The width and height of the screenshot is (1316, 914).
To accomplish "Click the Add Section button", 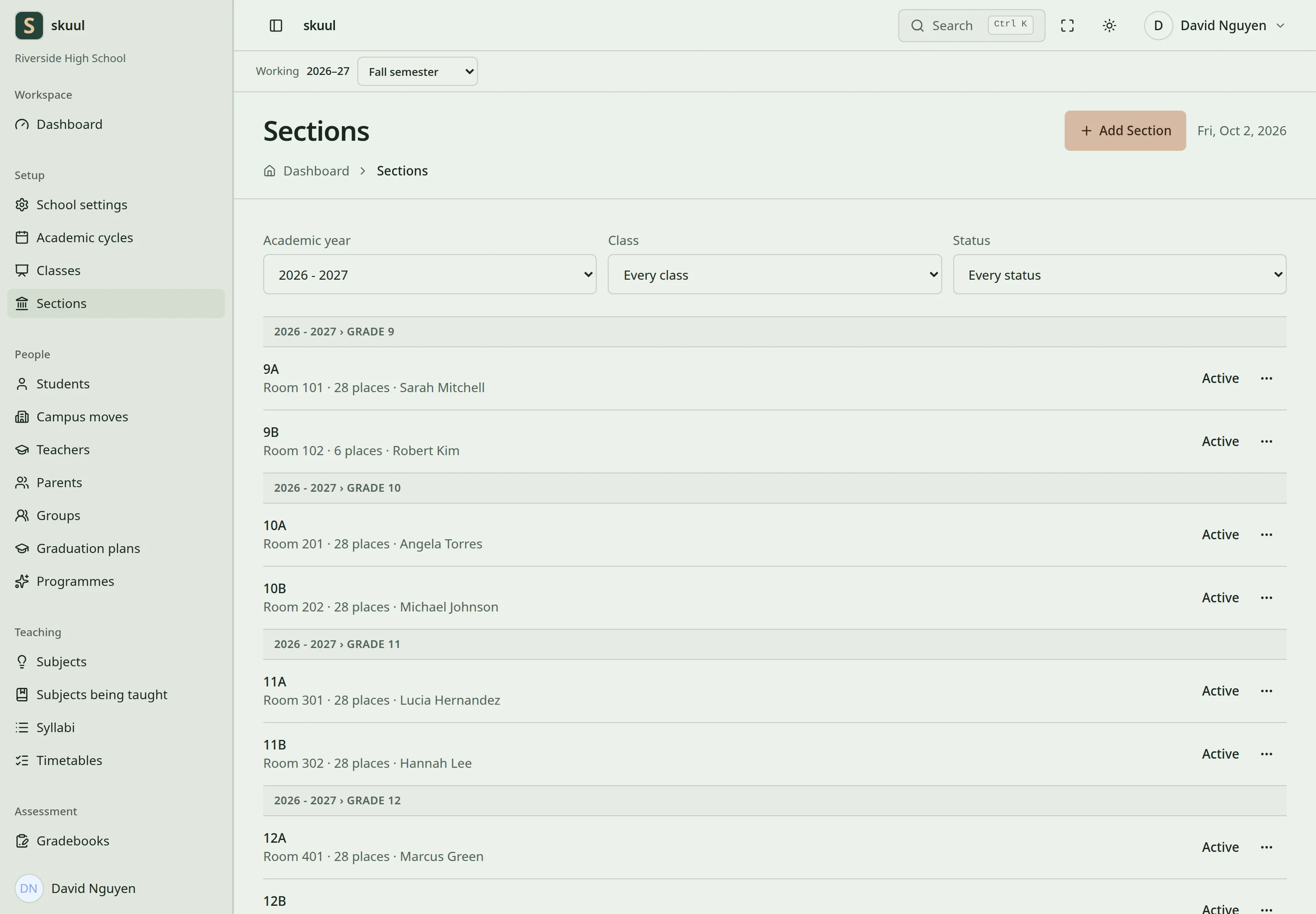I will (1125, 131).
